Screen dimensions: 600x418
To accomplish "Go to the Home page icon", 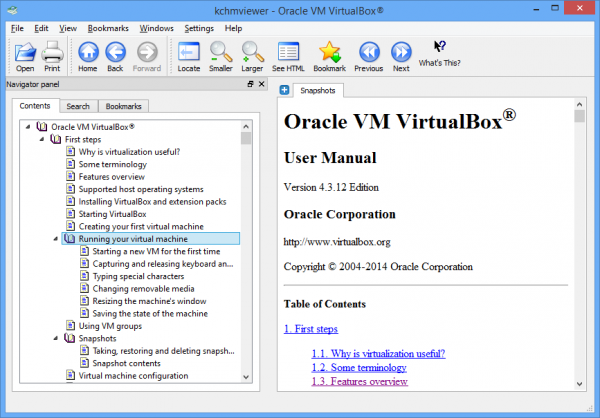I will pos(88,57).
